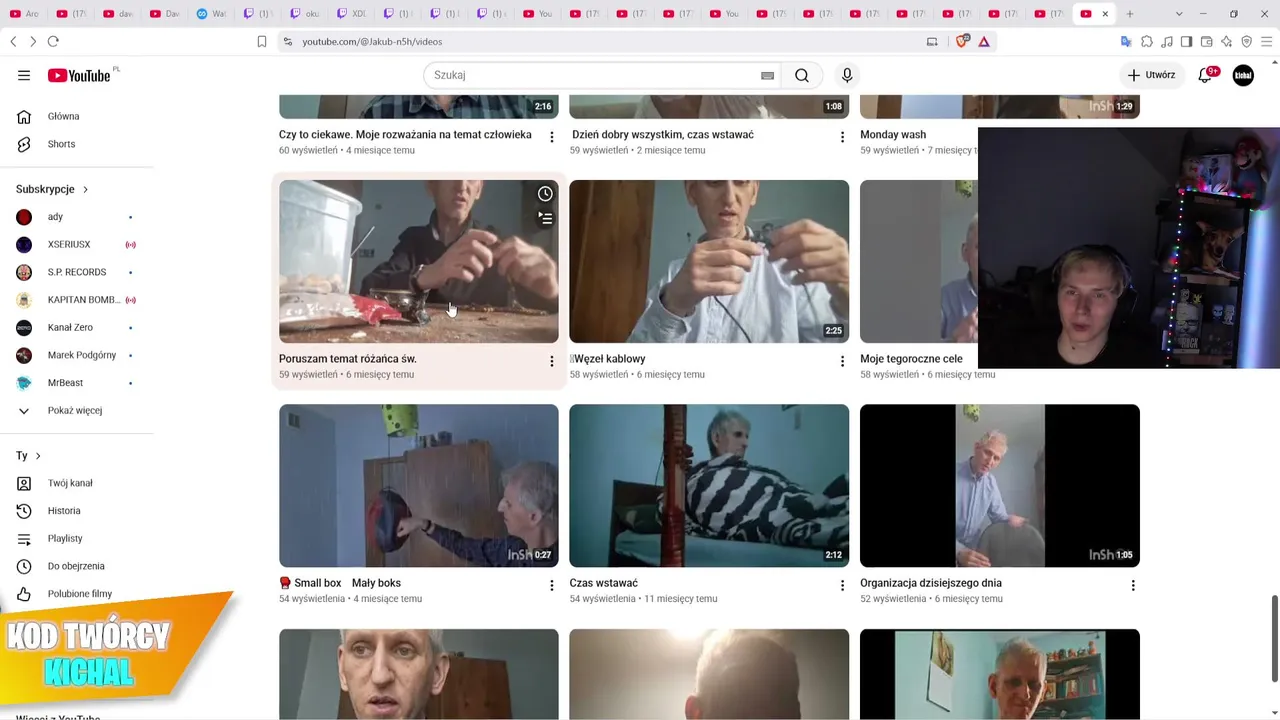
Task: Expand the Subskrypcje section
Action: pyautogui.click(x=52, y=189)
